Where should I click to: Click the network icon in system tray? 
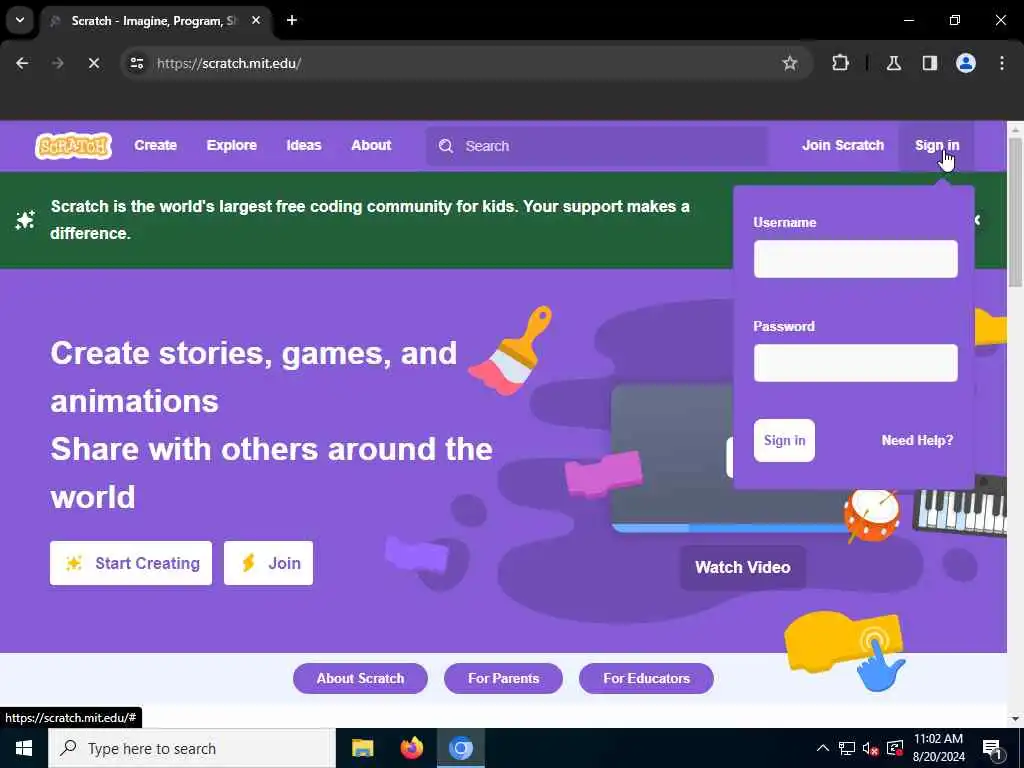coord(847,748)
